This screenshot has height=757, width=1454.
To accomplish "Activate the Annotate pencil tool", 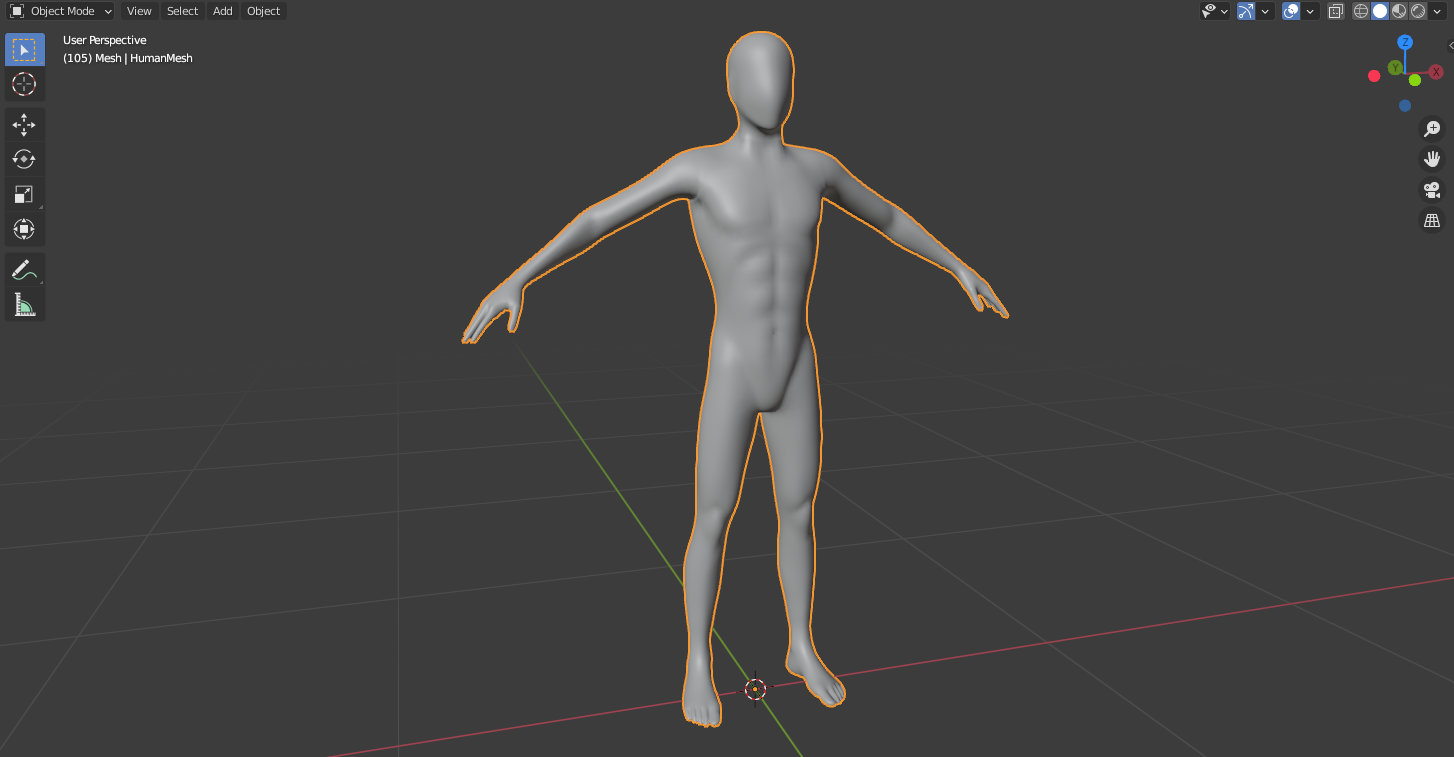I will tap(24, 270).
